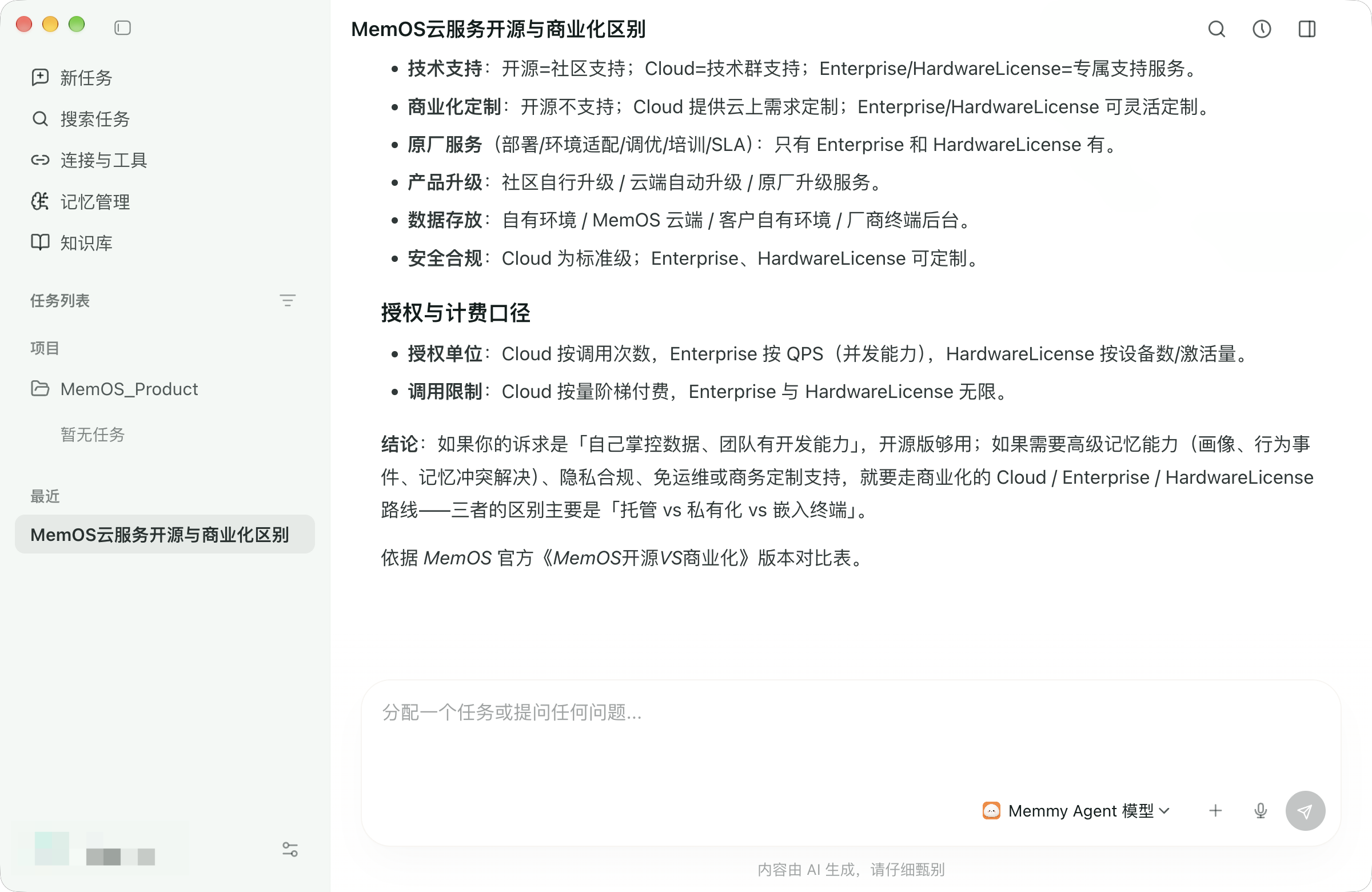Click the search icon in top header

[x=1217, y=29]
